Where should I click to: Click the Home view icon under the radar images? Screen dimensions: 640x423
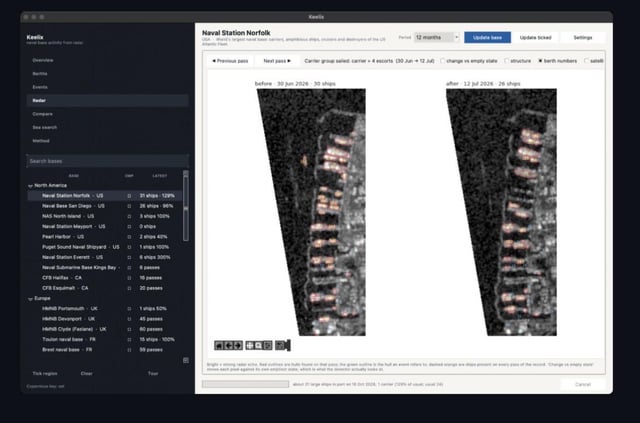tap(219, 345)
